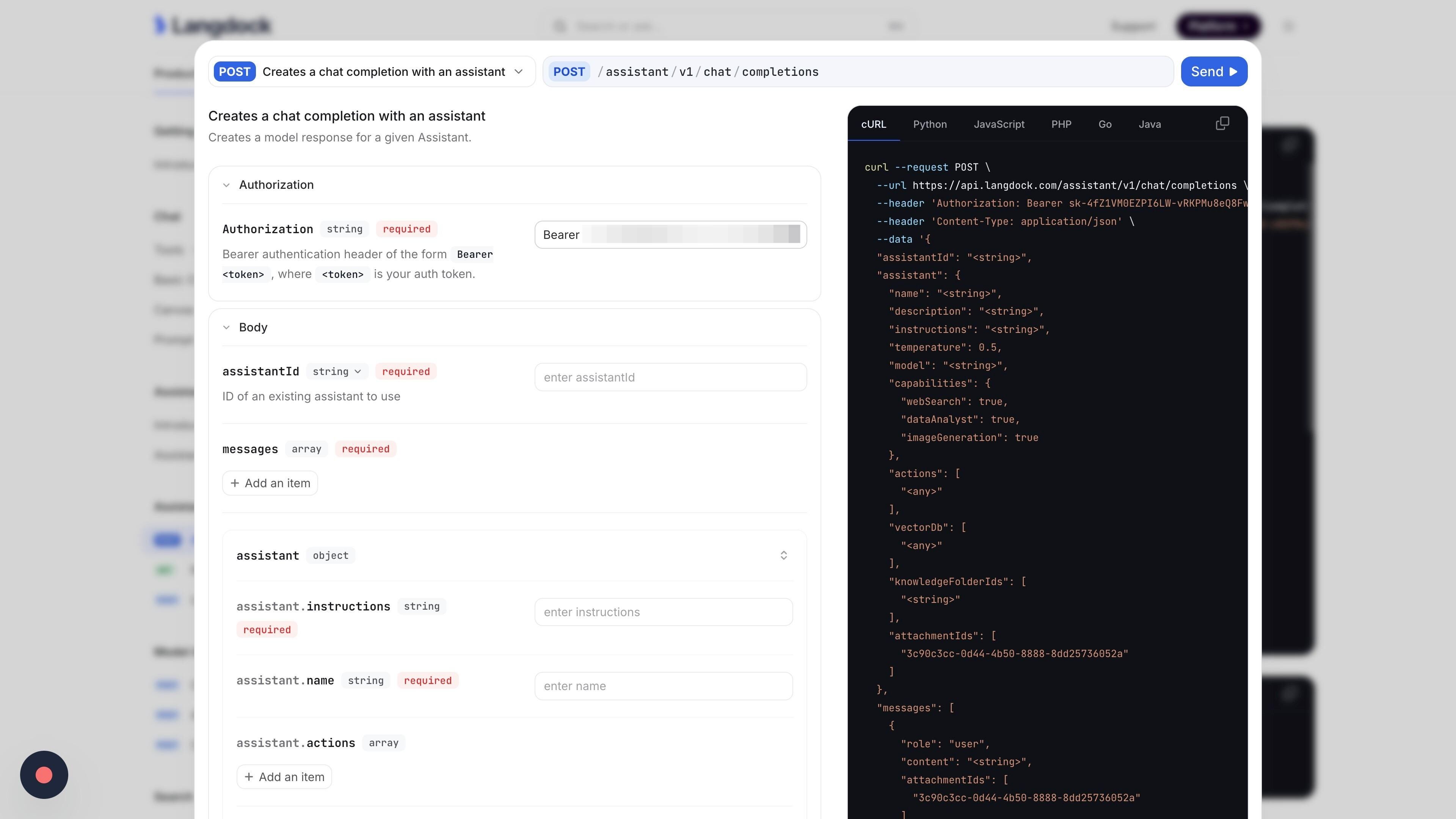This screenshot has height=819, width=1456.
Task: Click the red record button bottom left
Action: tap(44, 774)
